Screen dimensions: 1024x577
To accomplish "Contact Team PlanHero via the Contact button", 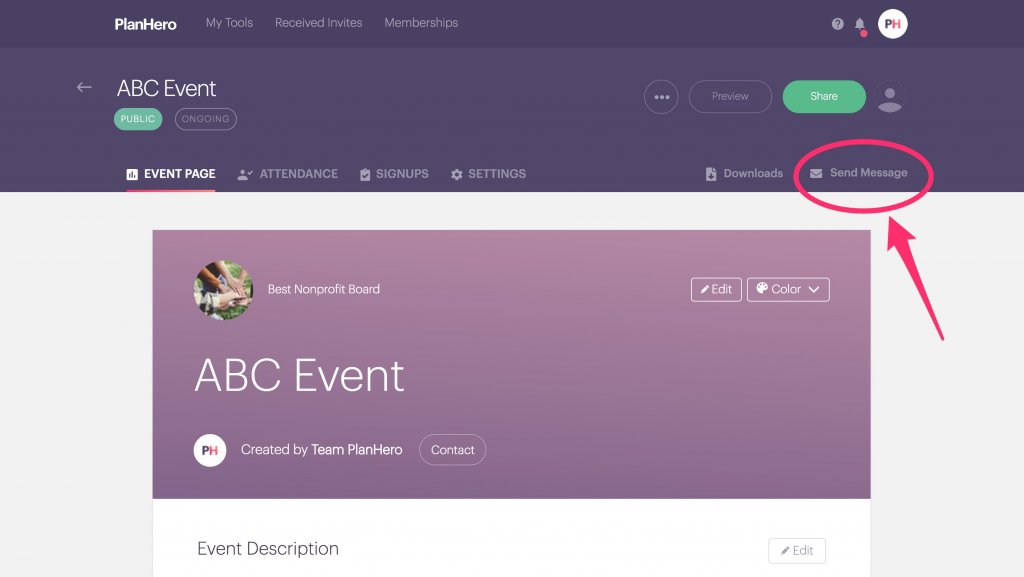I will click(x=452, y=449).
